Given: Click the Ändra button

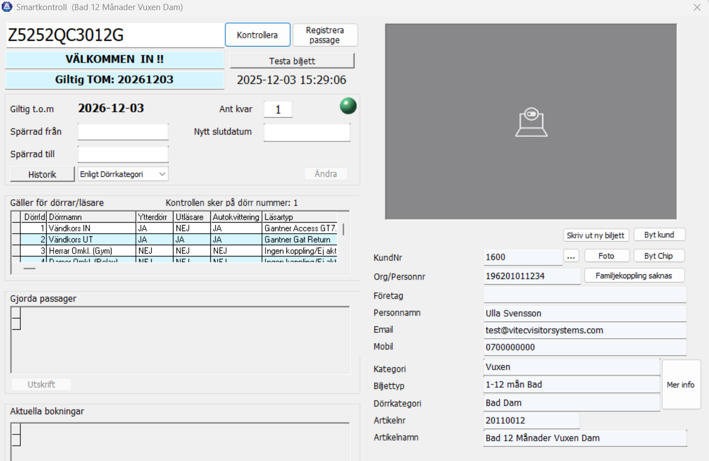Looking at the screenshot, I should 326,174.
